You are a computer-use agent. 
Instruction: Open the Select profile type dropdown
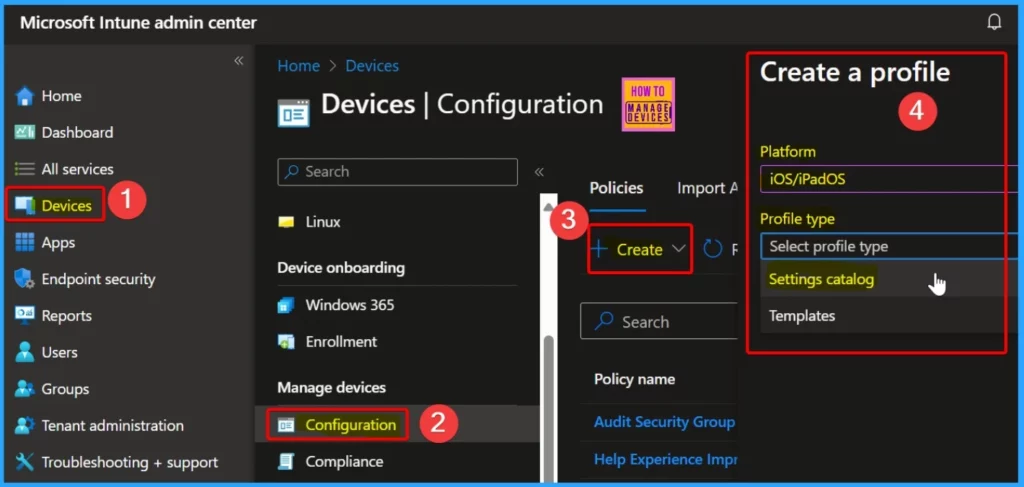(888, 246)
